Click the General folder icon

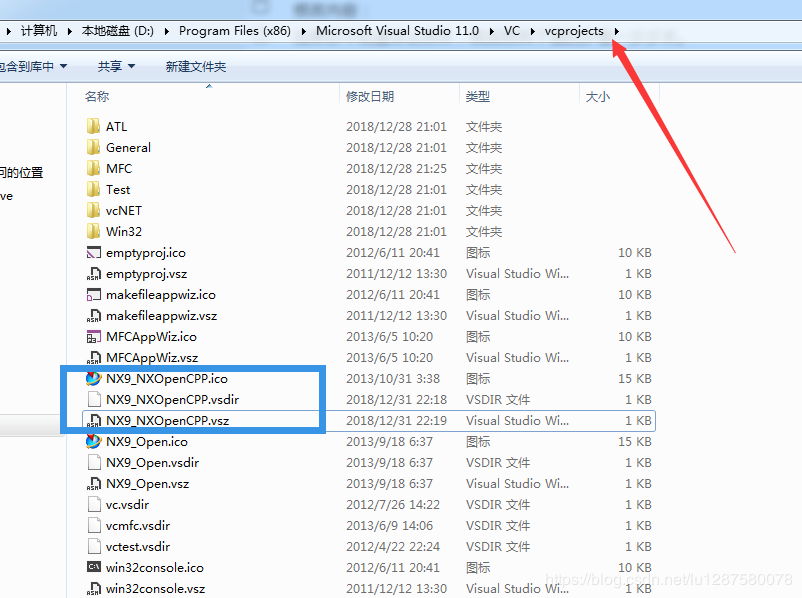[94, 147]
